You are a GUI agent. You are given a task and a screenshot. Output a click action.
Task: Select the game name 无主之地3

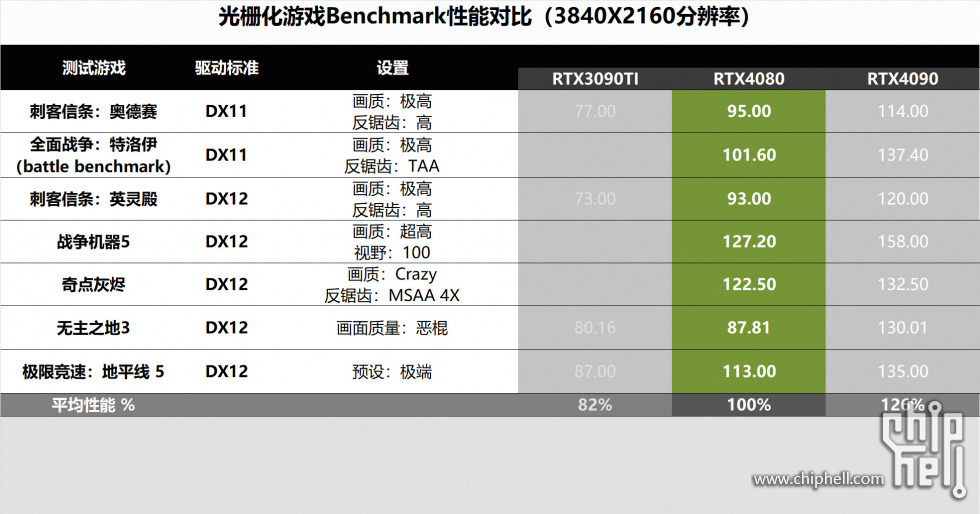[x=94, y=328]
